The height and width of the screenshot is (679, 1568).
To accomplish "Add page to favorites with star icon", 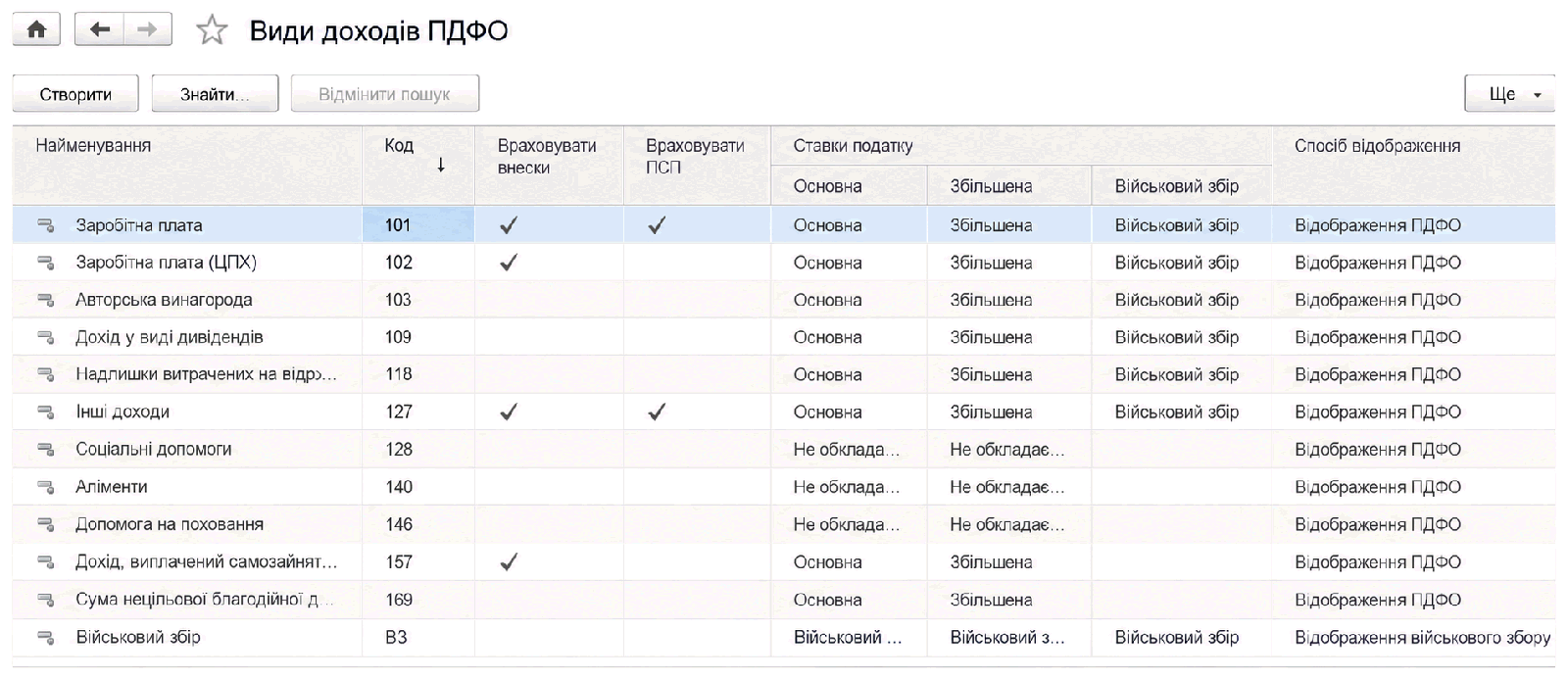I will 212,30.
